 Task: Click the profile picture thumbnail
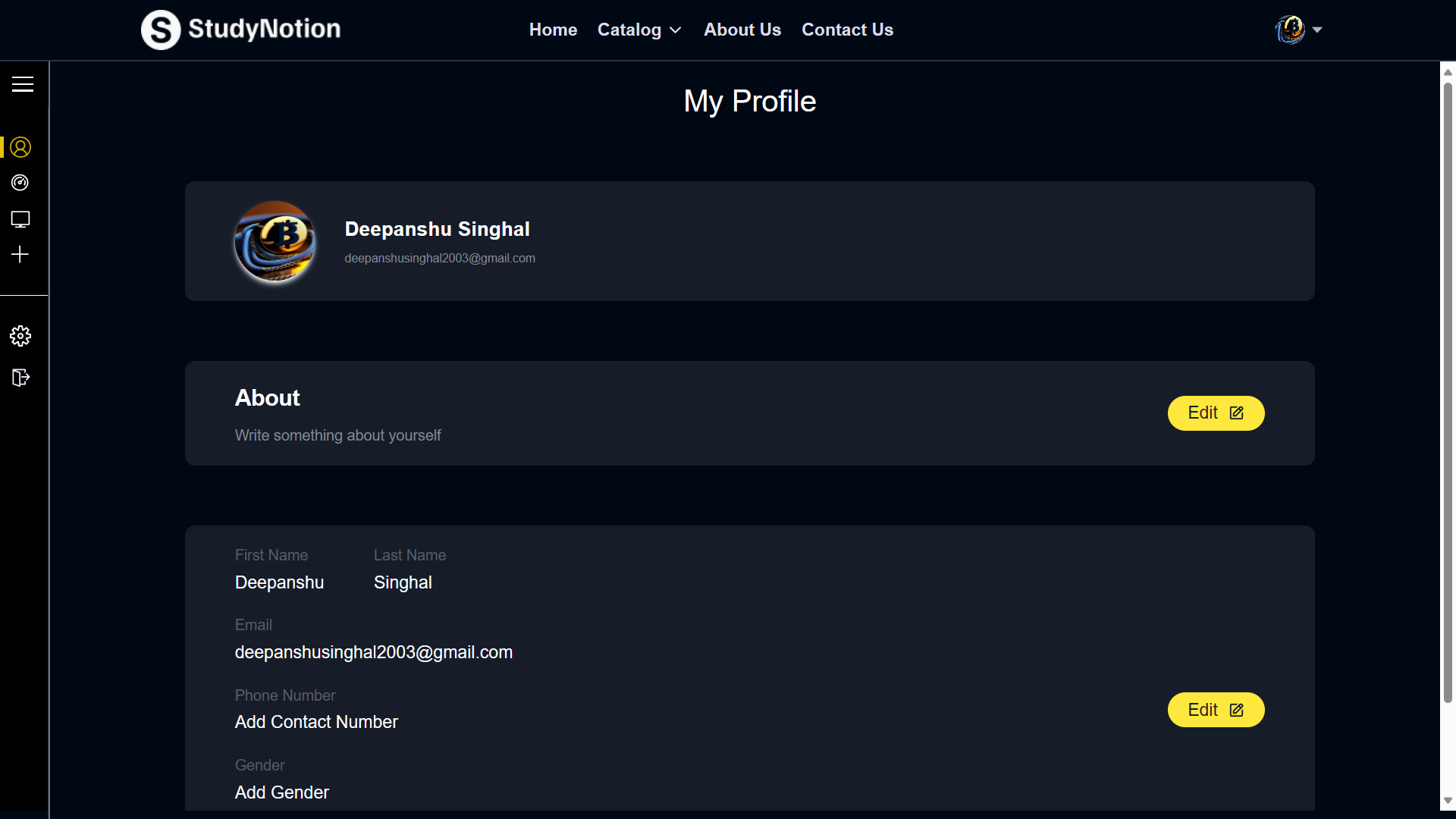tap(275, 241)
